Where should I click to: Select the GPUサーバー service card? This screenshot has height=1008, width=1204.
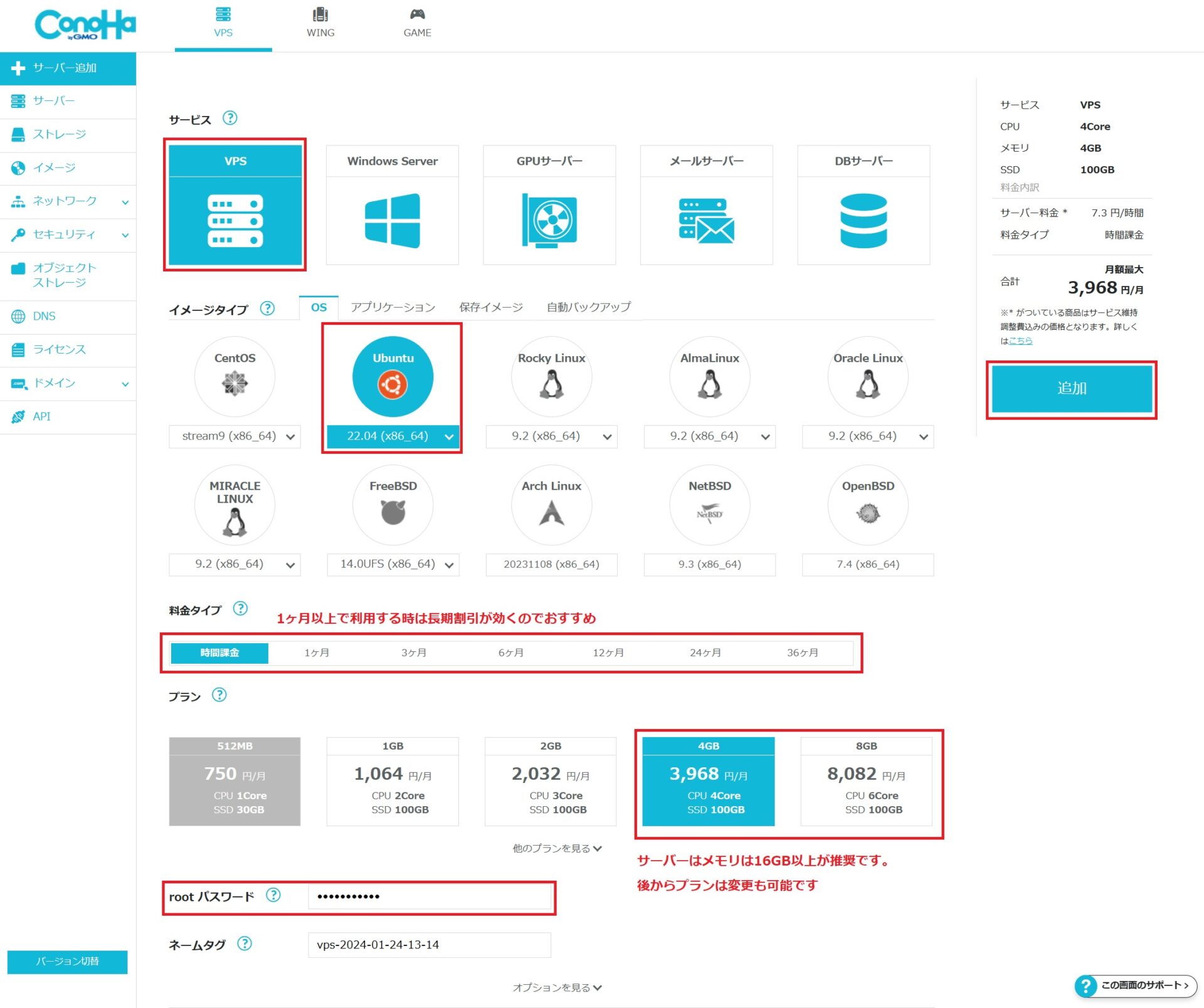click(549, 205)
